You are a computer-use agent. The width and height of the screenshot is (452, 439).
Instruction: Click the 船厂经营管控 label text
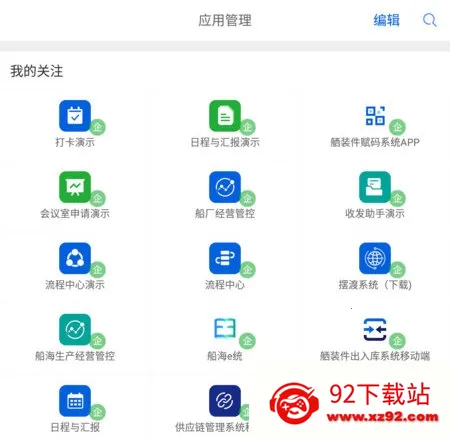tap(225, 213)
